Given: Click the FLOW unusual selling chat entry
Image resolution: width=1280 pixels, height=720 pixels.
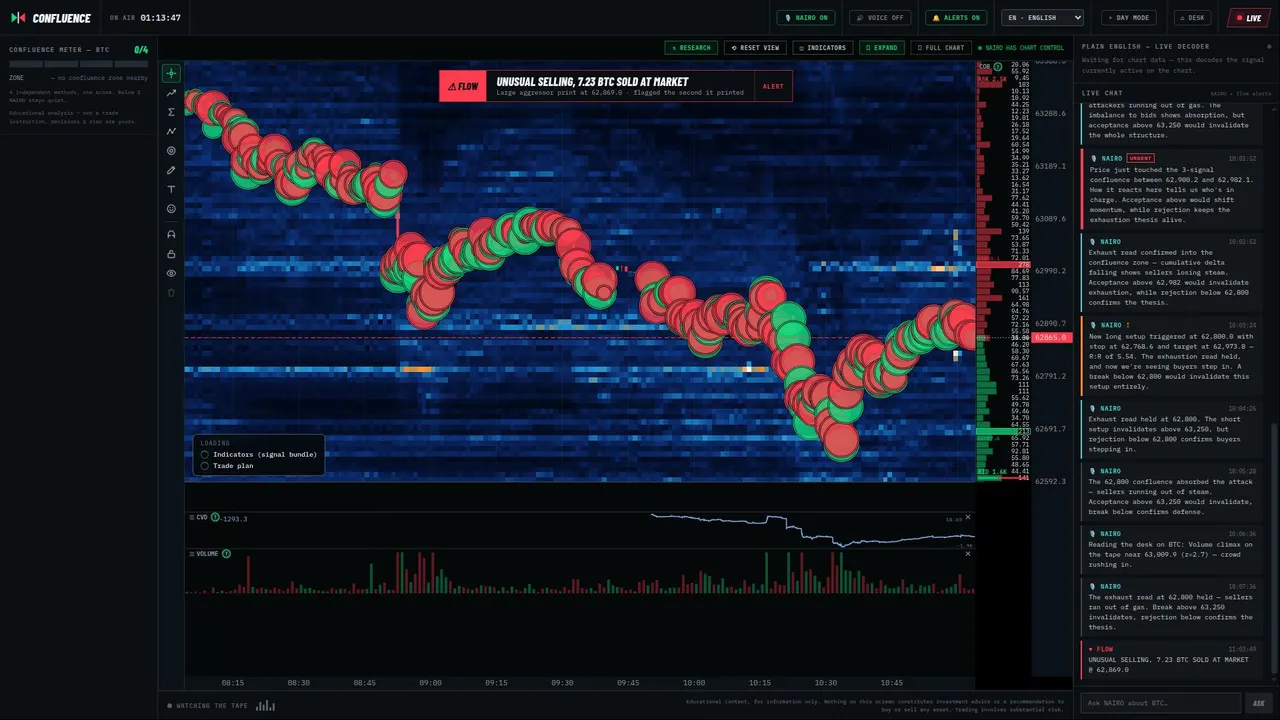Looking at the screenshot, I should pyautogui.click(x=1171, y=659).
